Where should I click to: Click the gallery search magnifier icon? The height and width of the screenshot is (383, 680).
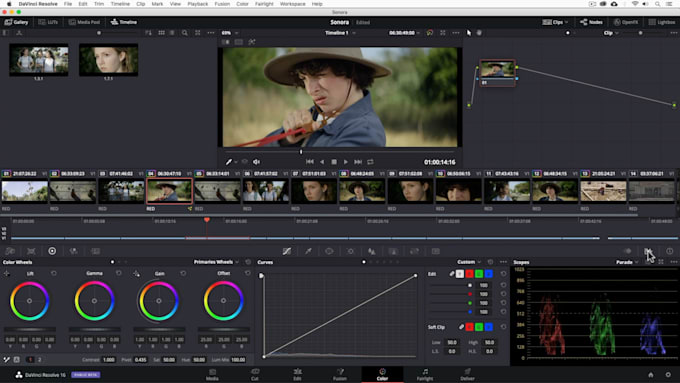coord(185,33)
